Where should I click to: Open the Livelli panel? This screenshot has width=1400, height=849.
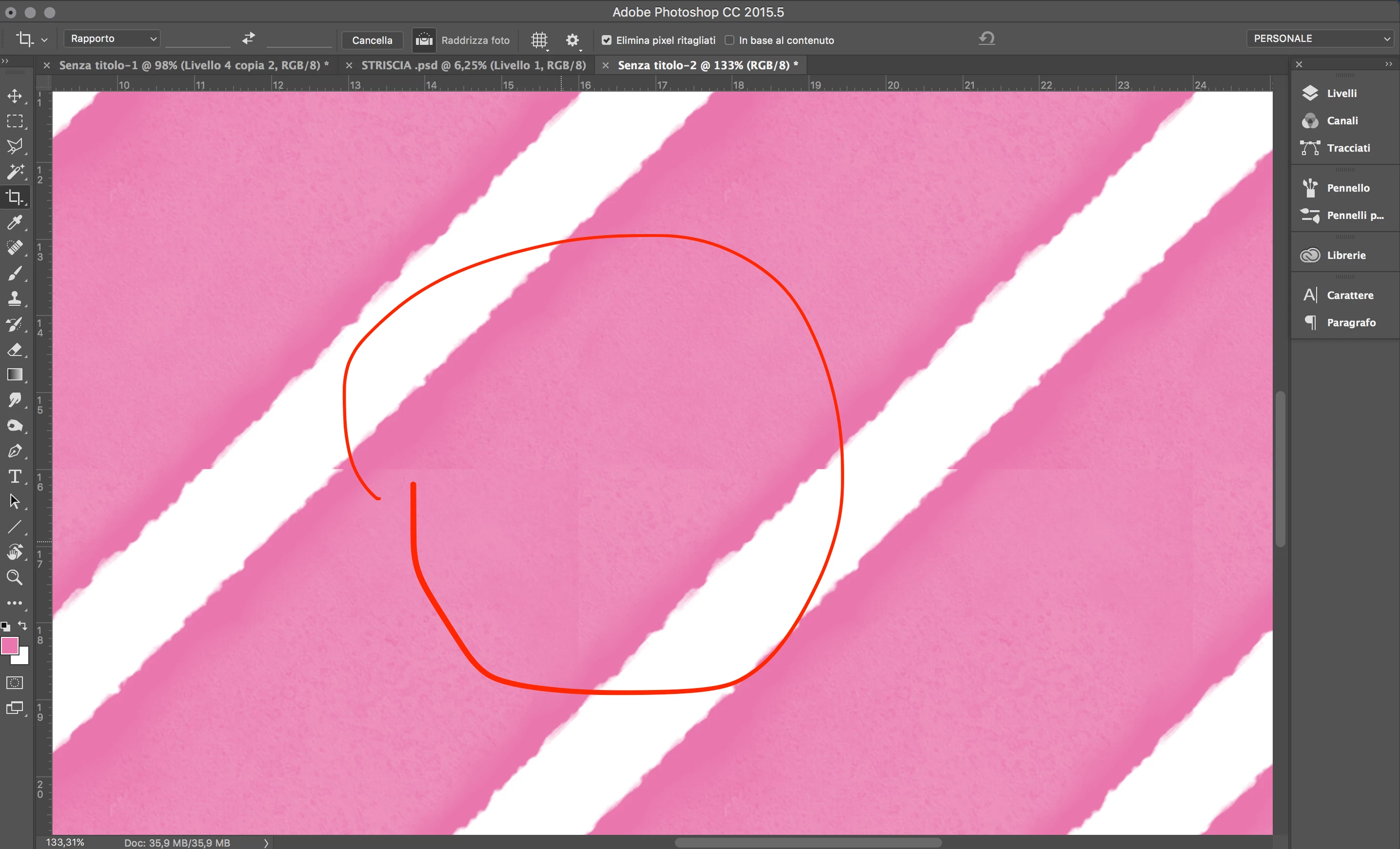[1341, 93]
